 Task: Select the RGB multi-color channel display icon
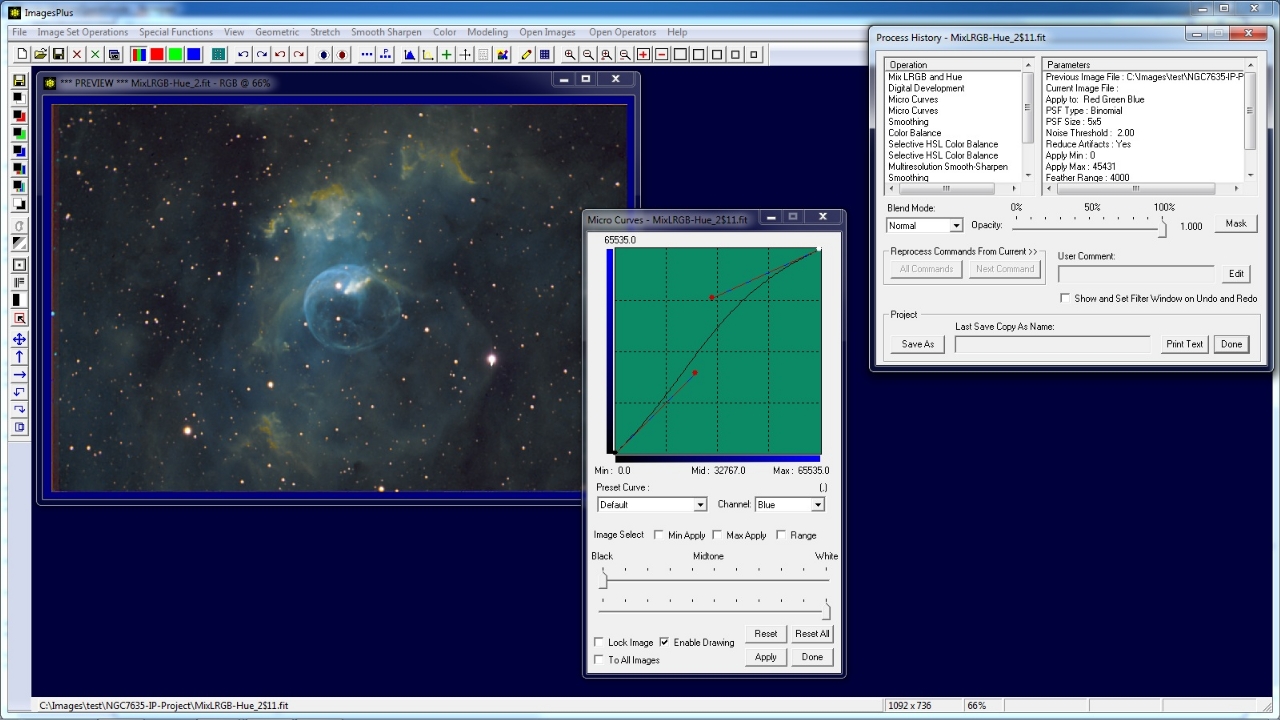point(139,54)
